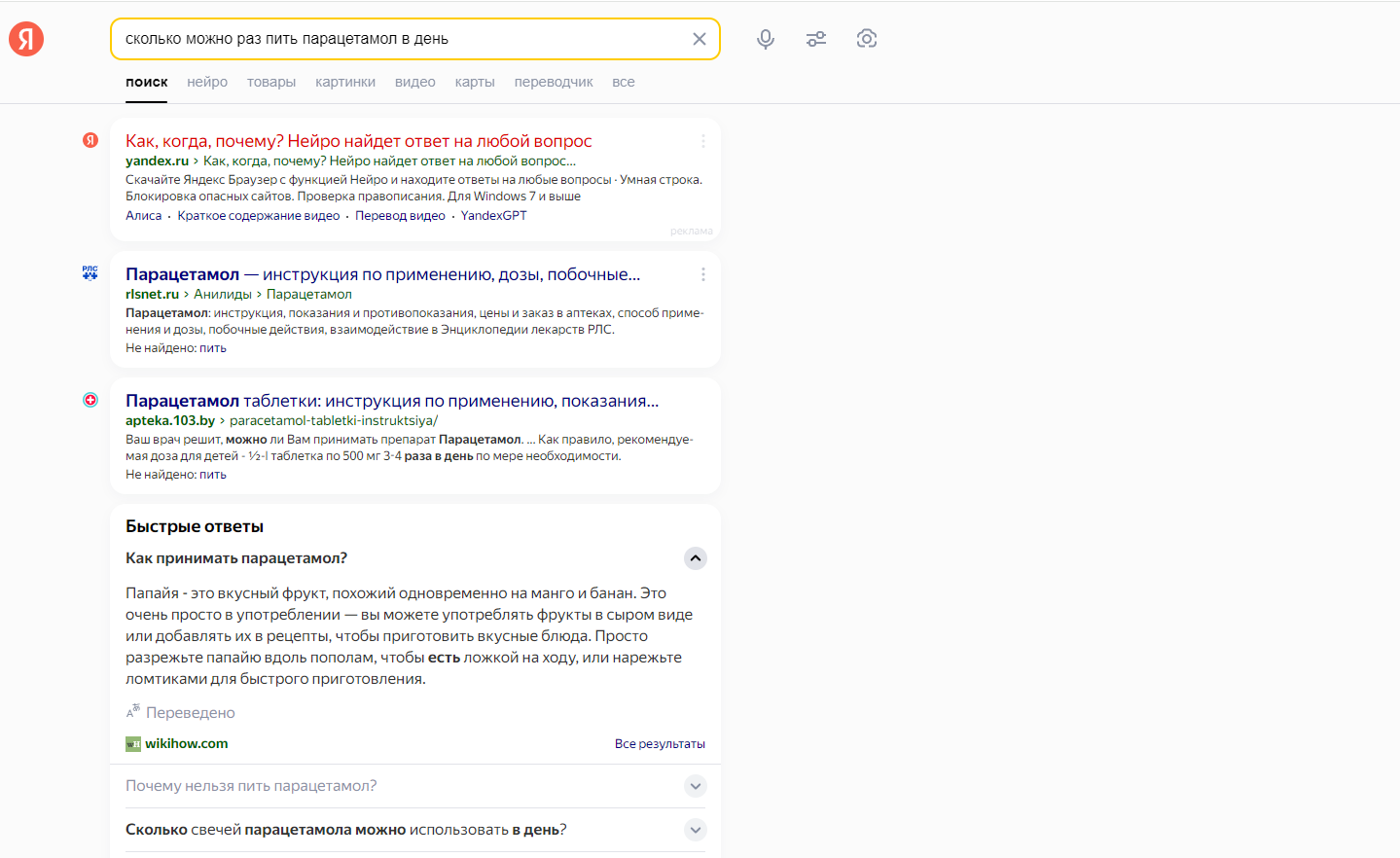Switch to the переводчик tab

[554, 82]
